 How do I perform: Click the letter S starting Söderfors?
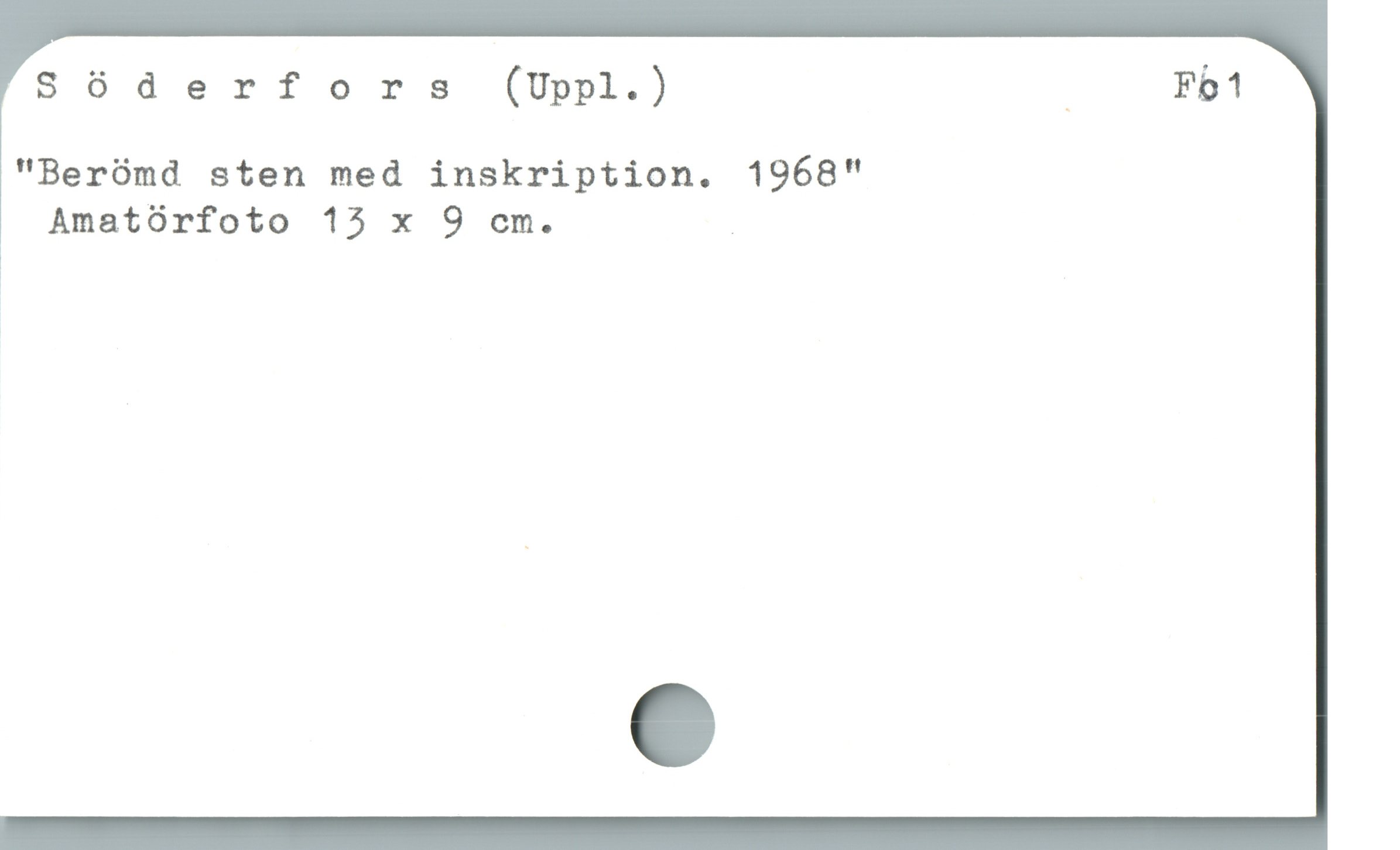(x=47, y=87)
